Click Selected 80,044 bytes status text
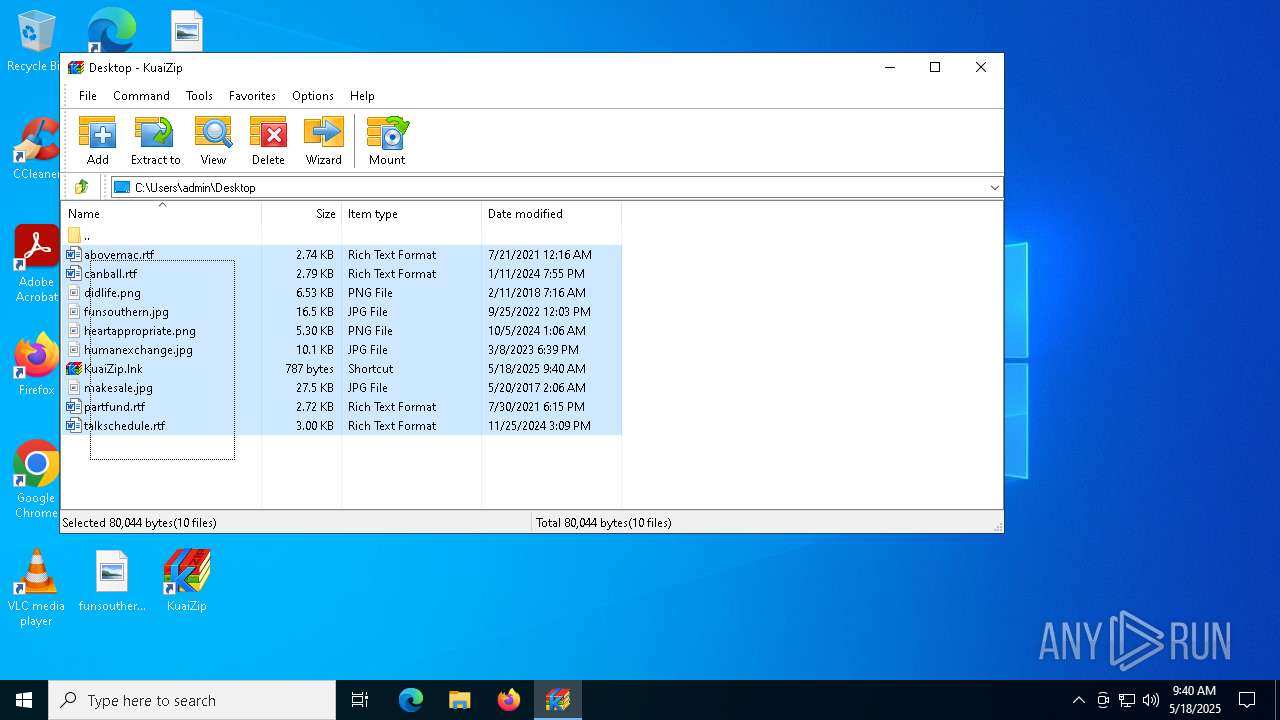Screen dimensions: 1280x720 pos(139,523)
